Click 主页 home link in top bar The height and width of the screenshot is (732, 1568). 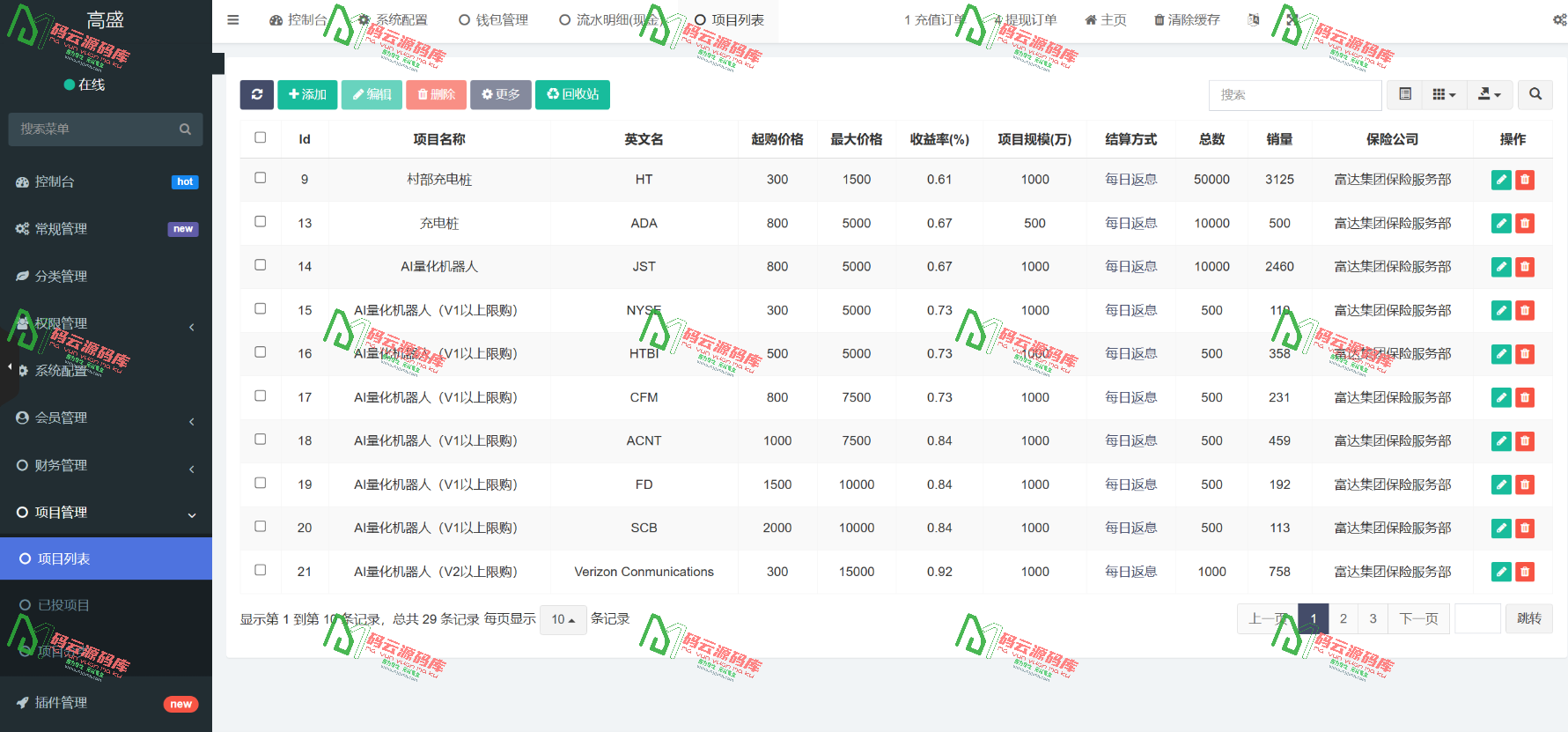tap(1106, 19)
